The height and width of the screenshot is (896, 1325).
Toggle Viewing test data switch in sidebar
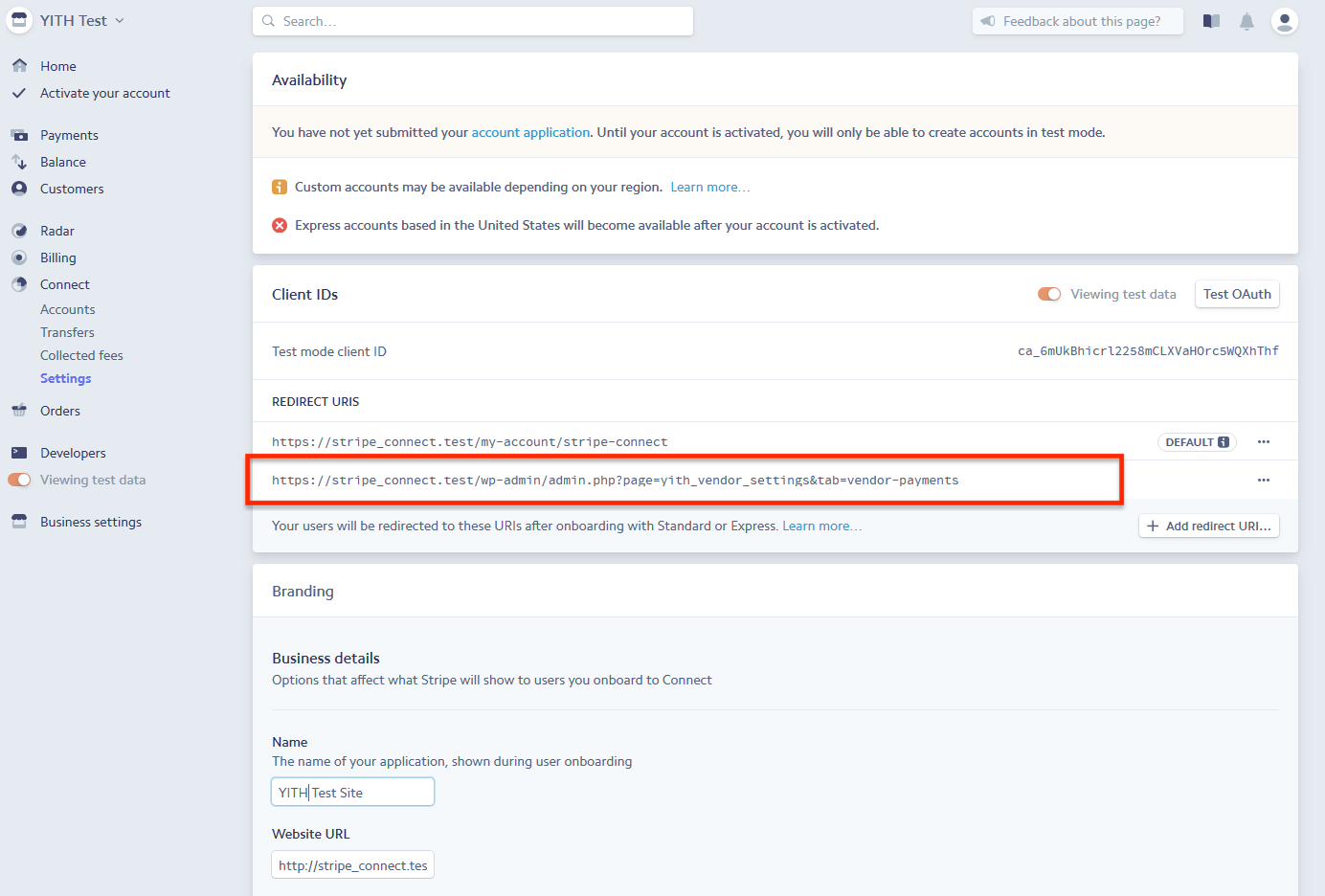[x=19, y=480]
